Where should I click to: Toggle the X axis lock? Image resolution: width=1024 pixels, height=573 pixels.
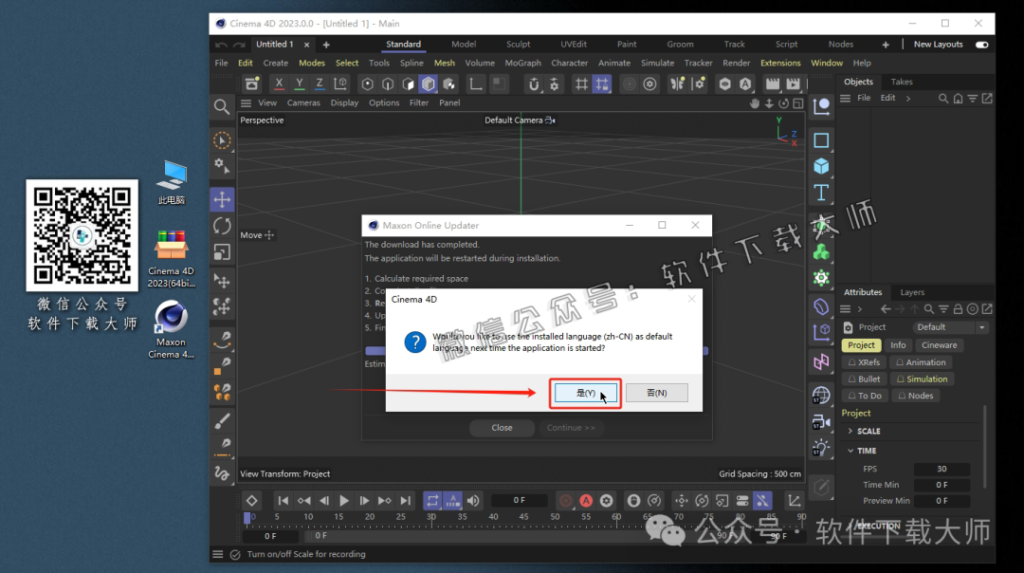click(x=279, y=84)
